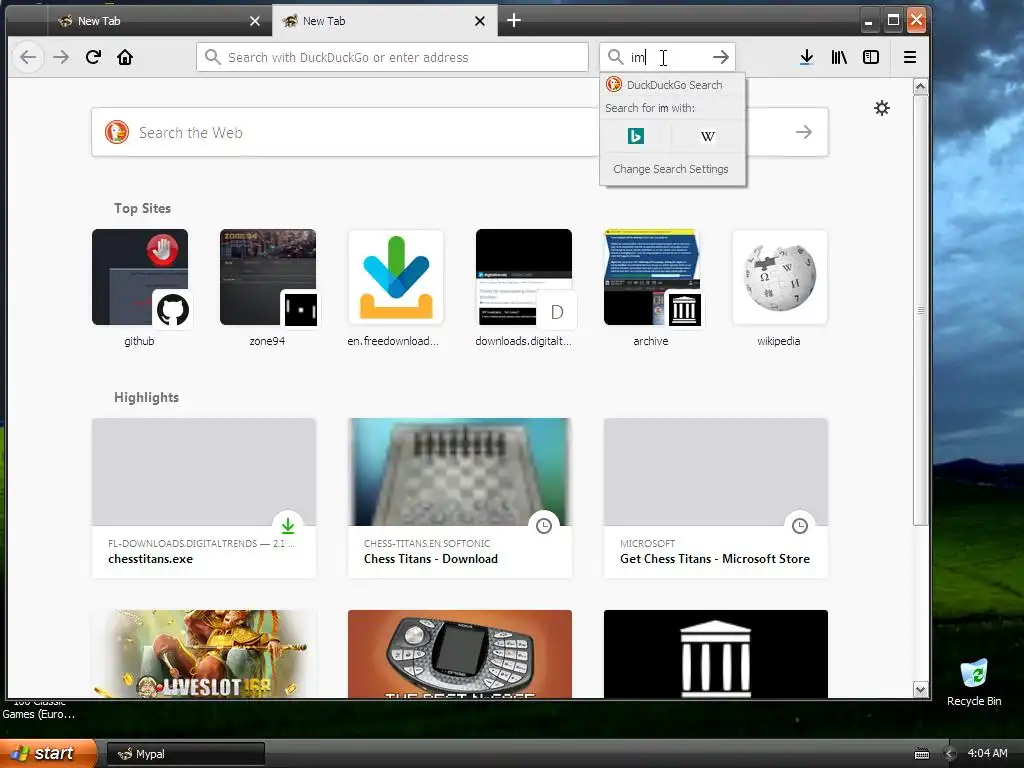The image size is (1024, 768).
Task: Click the 4:04 AM system clock
Action: click(x=987, y=754)
